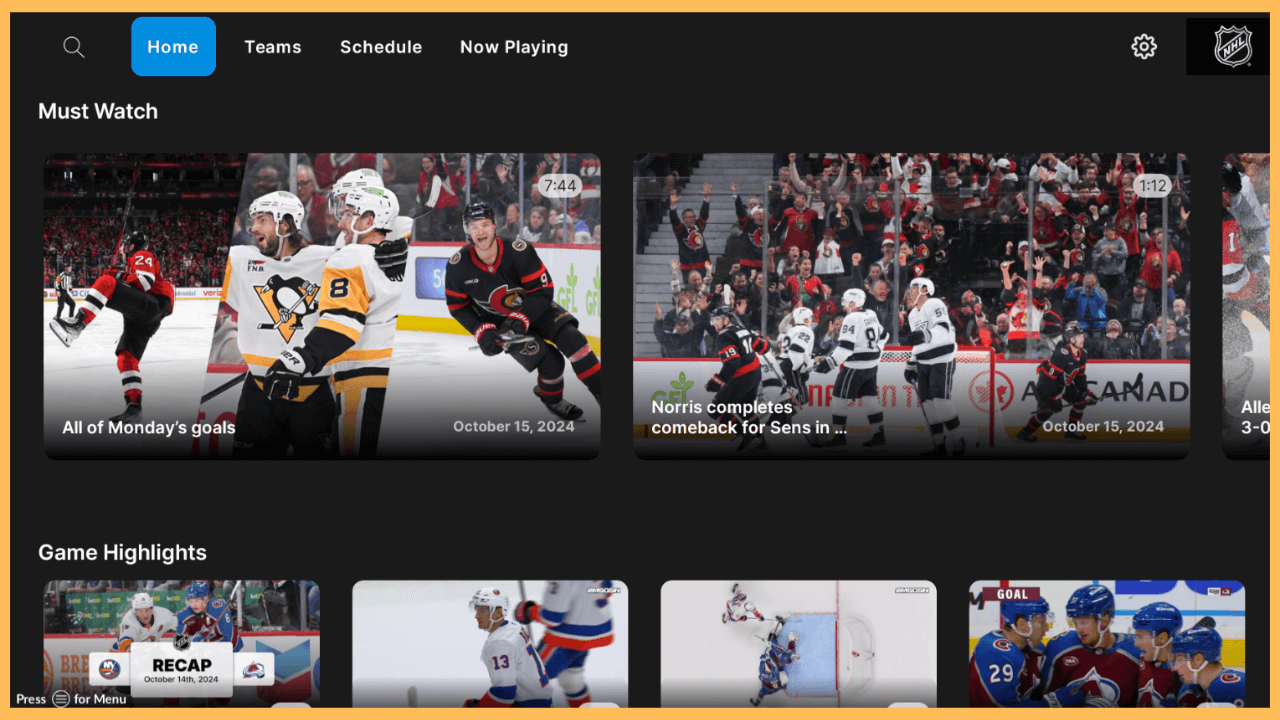The height and width of the screenshot is (720, 1280).
Task: Click the Islanders logo on the RECAP card
Action: click(x=108, y=669)
